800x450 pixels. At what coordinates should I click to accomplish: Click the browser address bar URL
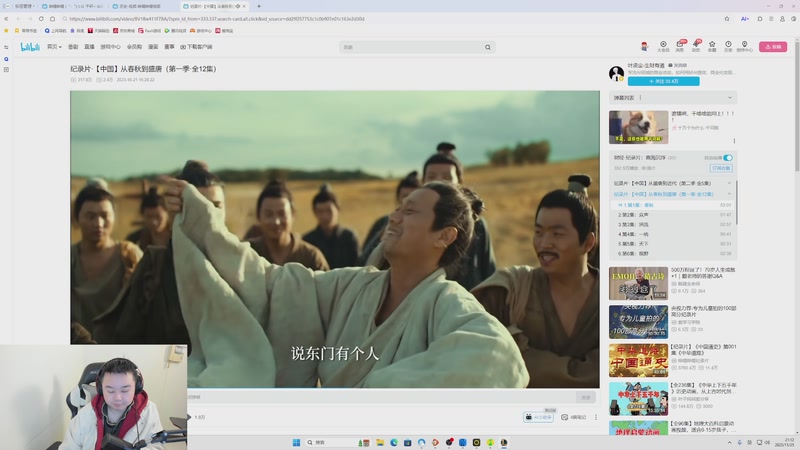tap(217, 19)
